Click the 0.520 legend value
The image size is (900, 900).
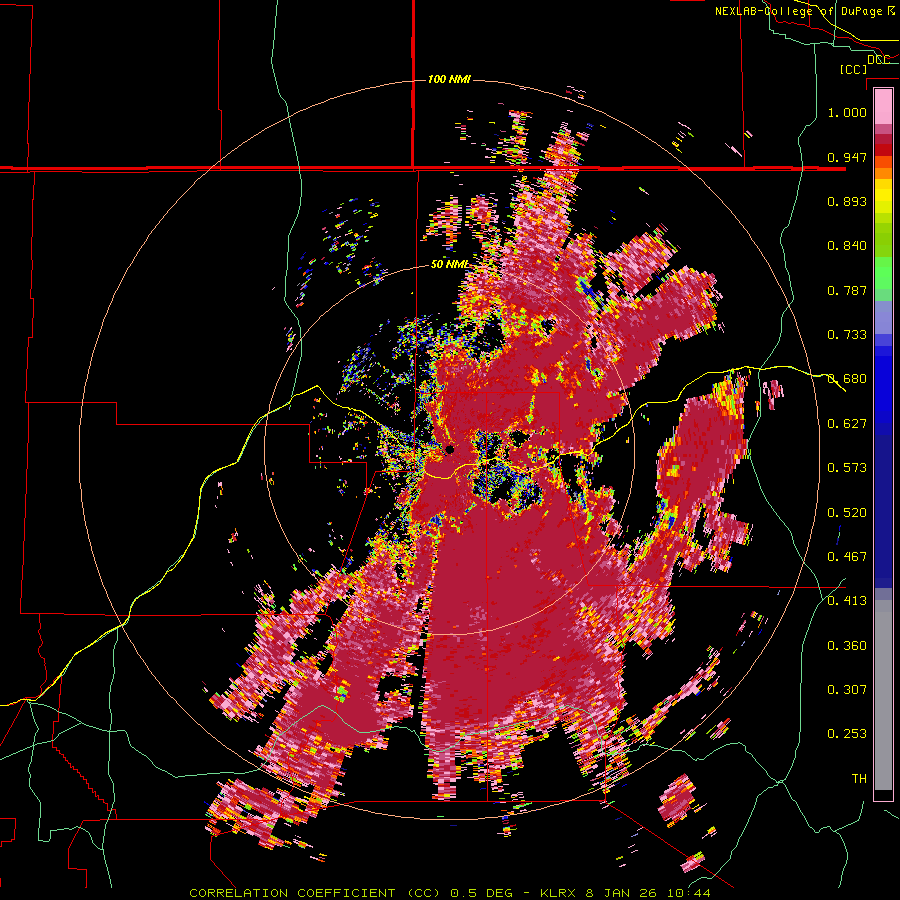coord(847,513)
